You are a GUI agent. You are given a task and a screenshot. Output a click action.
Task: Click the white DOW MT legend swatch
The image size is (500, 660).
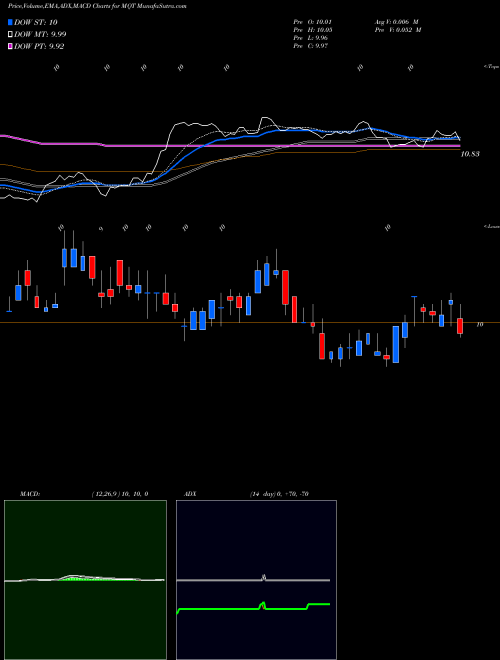click(11, 35)
